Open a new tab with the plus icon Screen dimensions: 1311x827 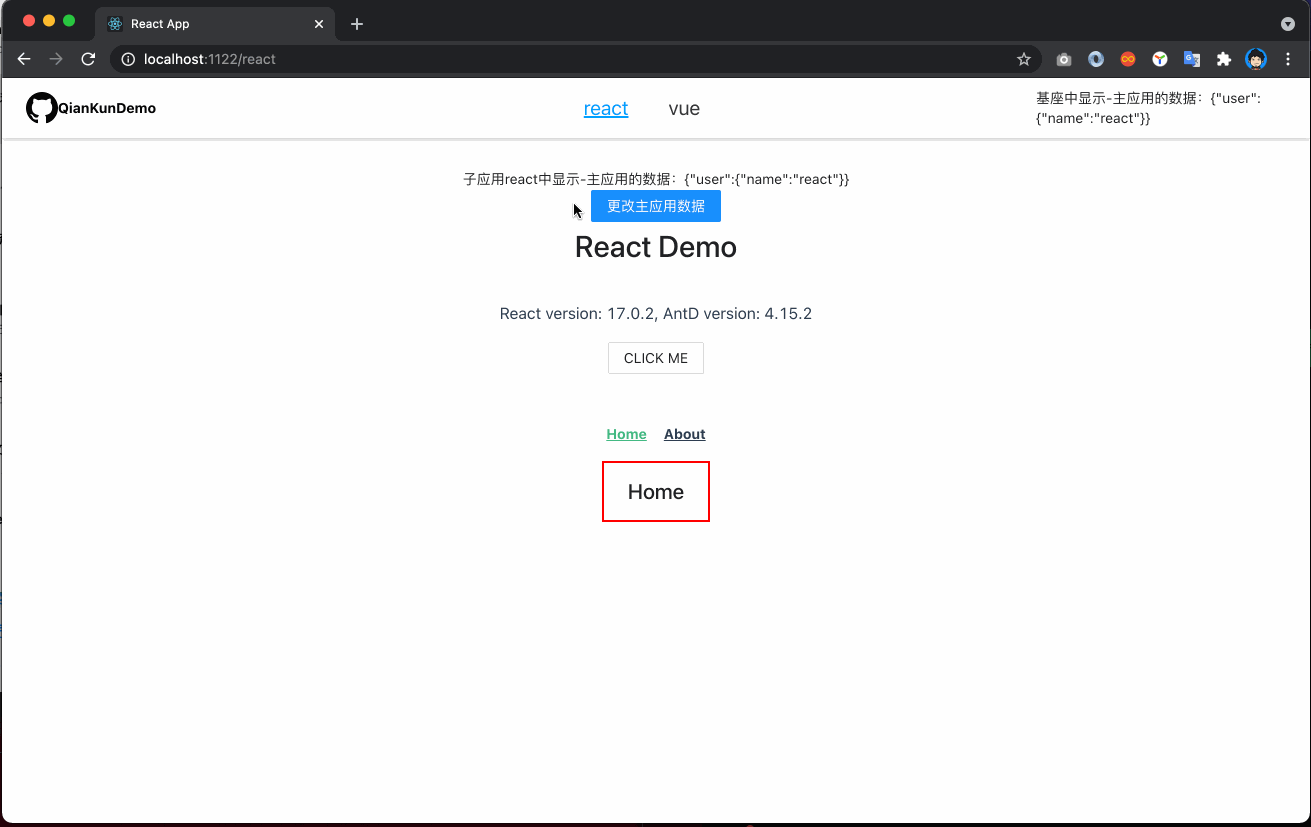pyautogui.click(x=357, y=24)
